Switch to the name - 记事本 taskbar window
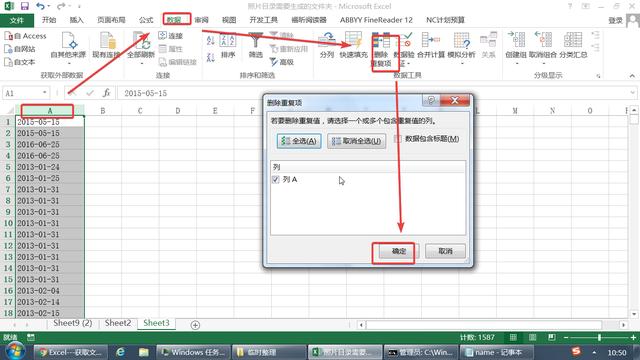The height and width of the screenshot is (360, 640). (496, 352)
